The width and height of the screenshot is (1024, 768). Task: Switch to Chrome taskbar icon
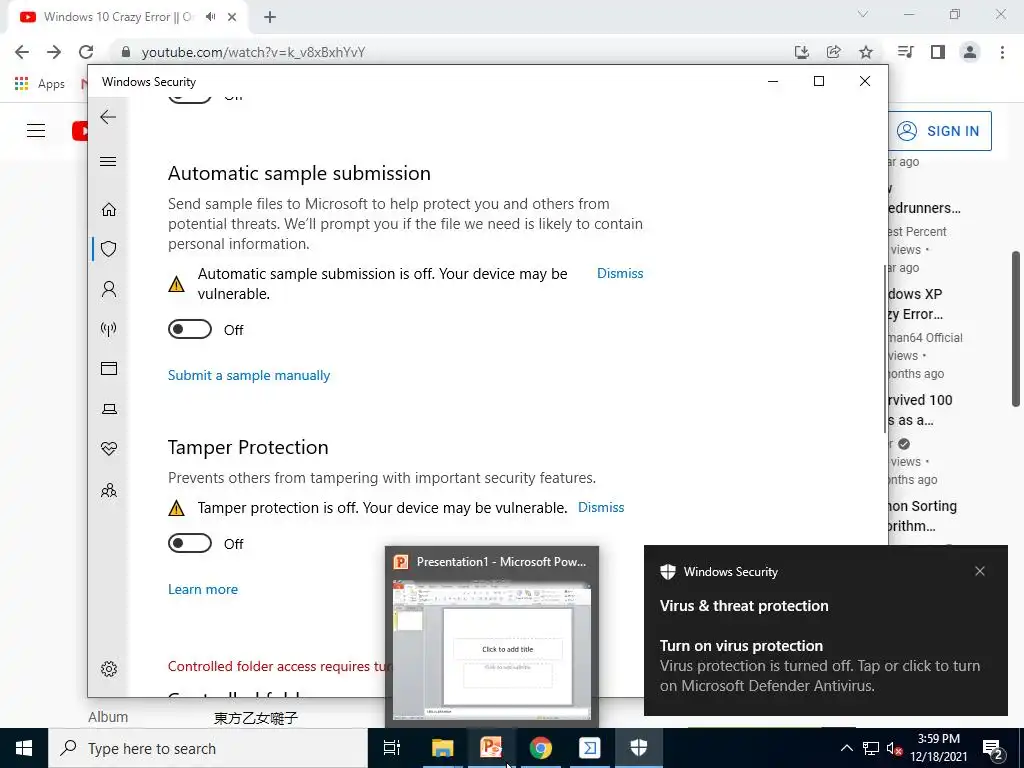(x=540, y=748)
